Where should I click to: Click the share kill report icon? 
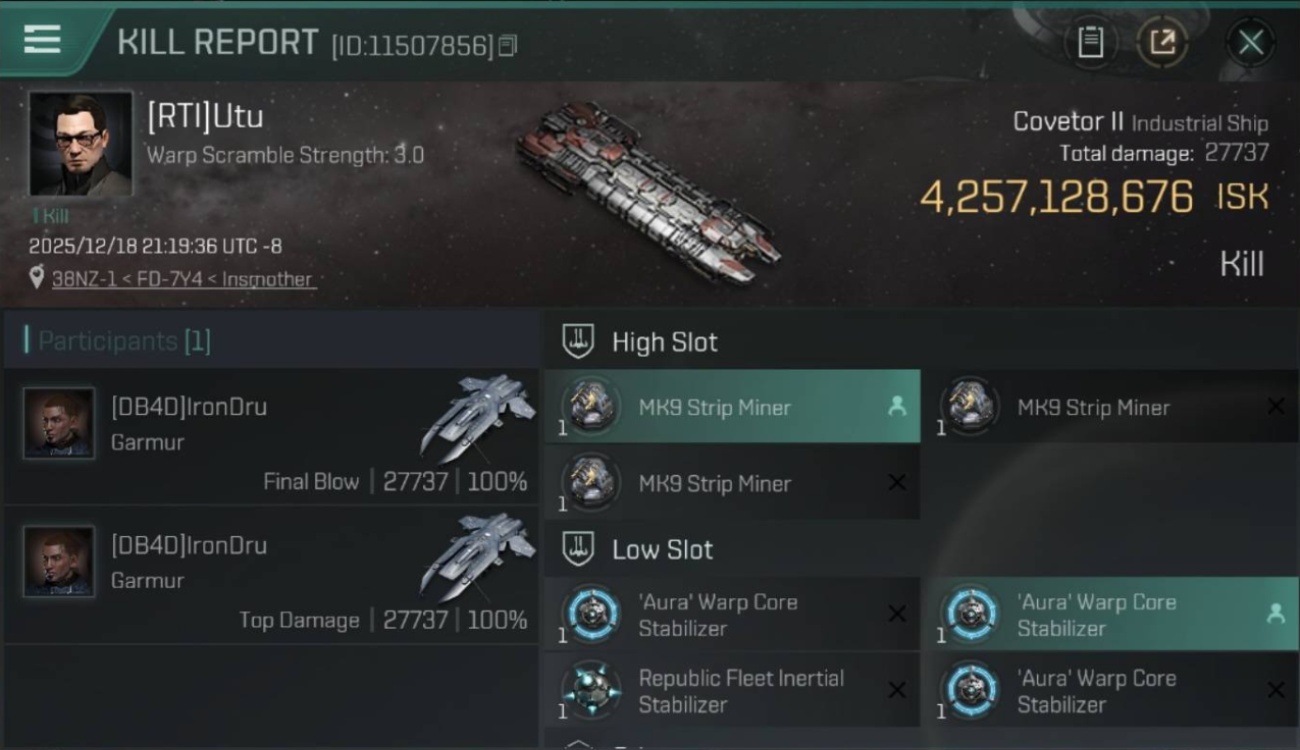(x=1162, y=42)
